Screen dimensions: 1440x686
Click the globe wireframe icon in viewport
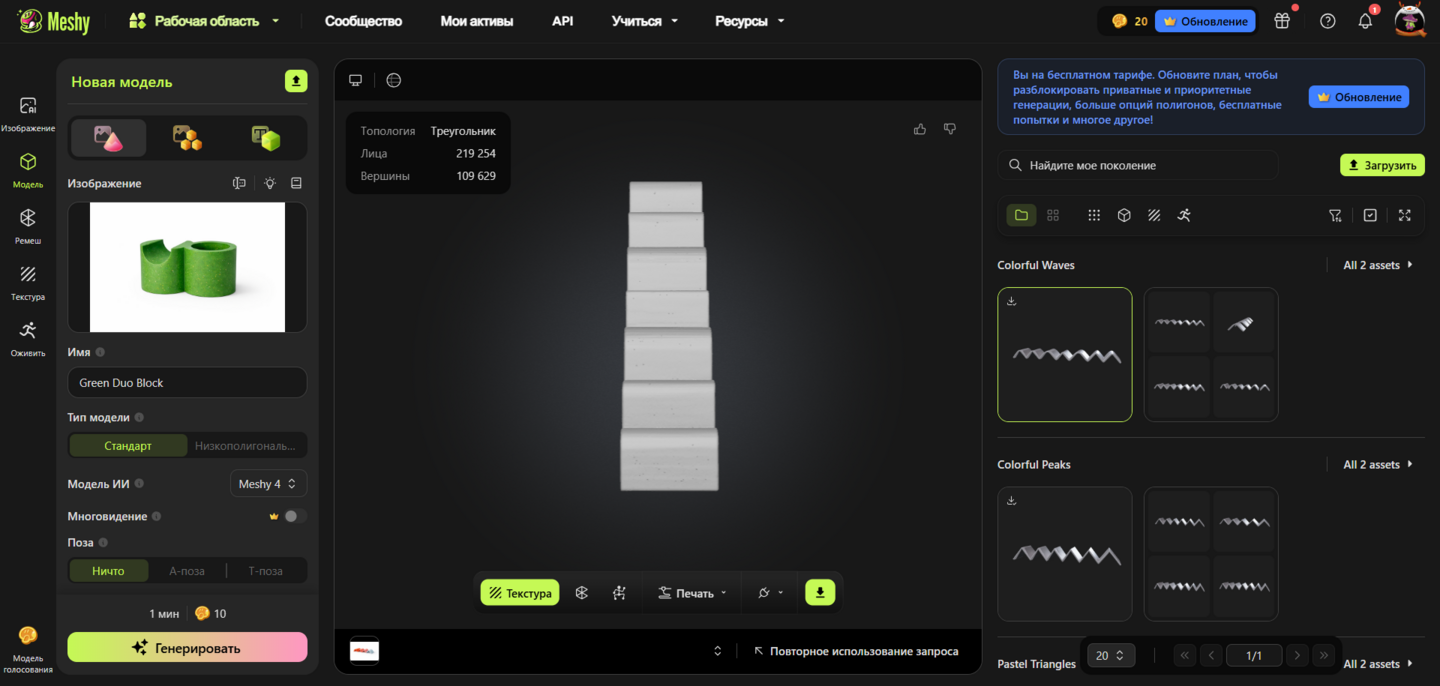pyautogui.click(x=394, y=80)
